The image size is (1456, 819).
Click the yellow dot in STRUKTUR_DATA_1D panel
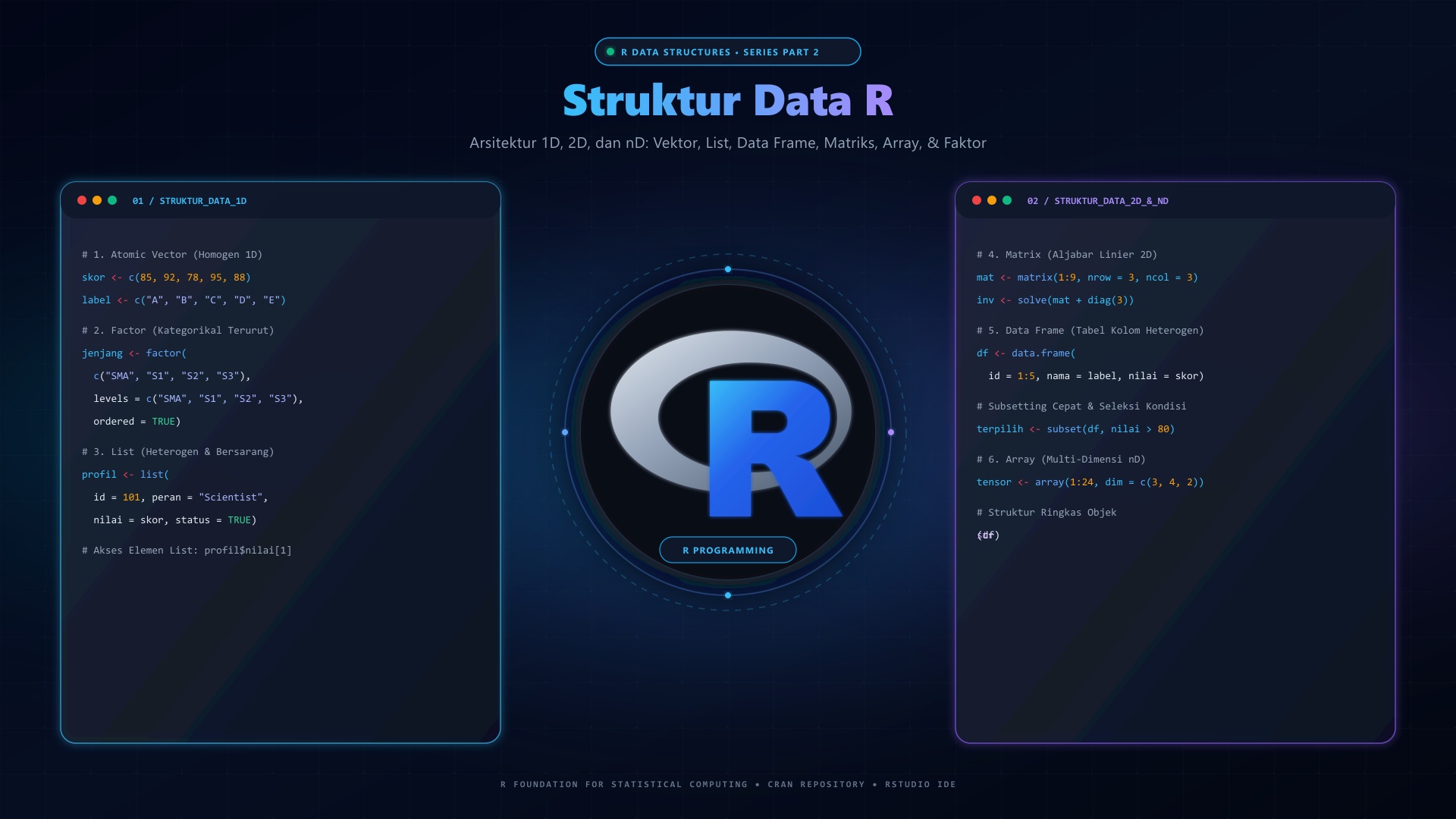(97, 200)
